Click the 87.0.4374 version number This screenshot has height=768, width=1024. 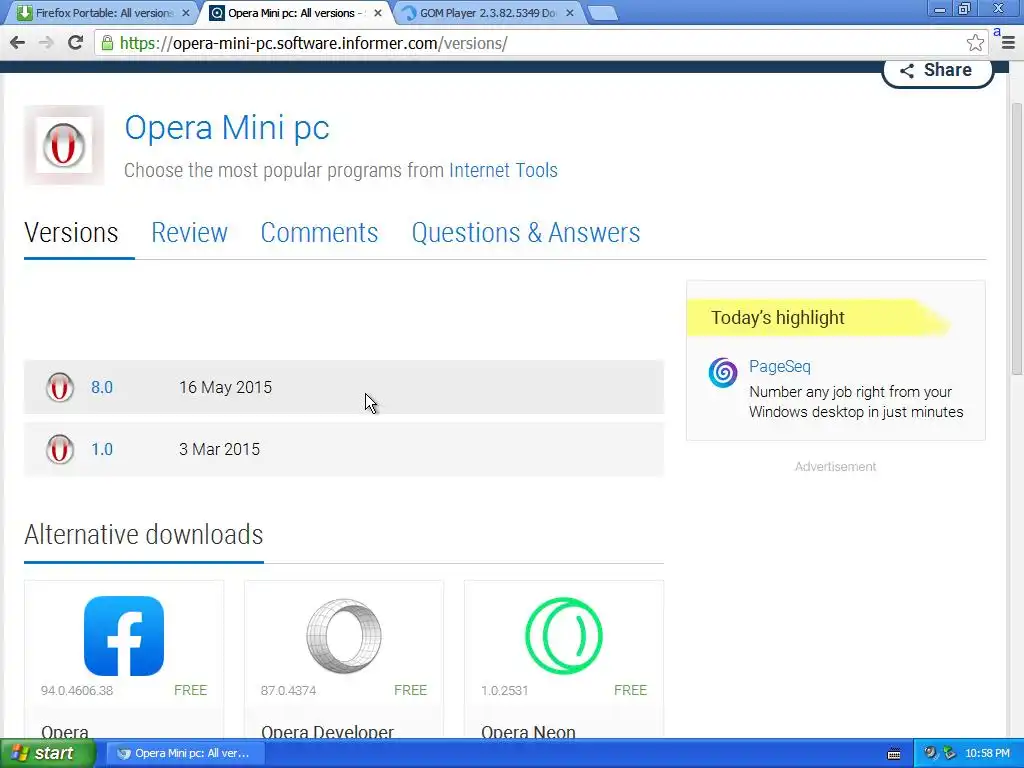[x=288, y=690]
